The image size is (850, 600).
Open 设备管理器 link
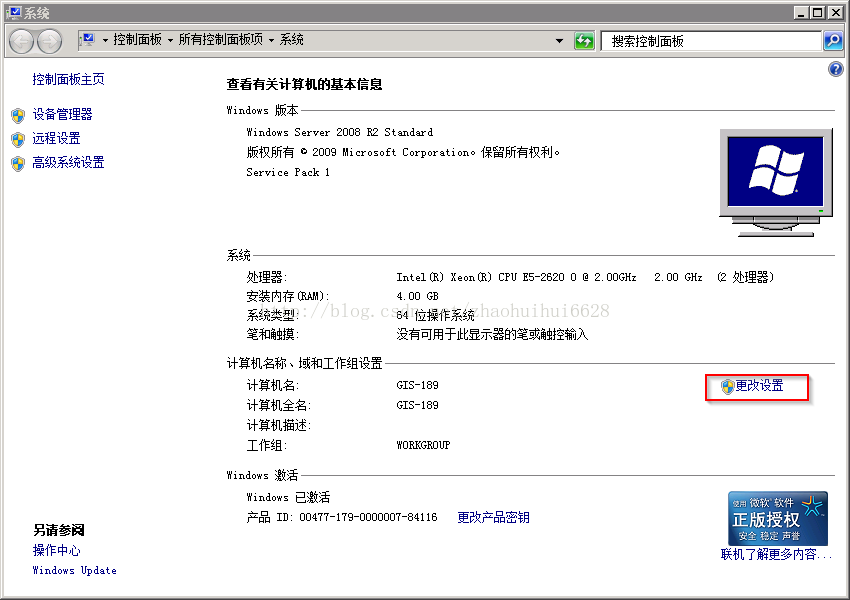62,114
